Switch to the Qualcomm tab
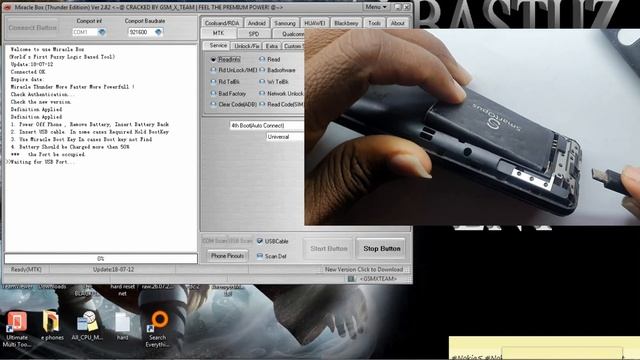 pos(289,33)
